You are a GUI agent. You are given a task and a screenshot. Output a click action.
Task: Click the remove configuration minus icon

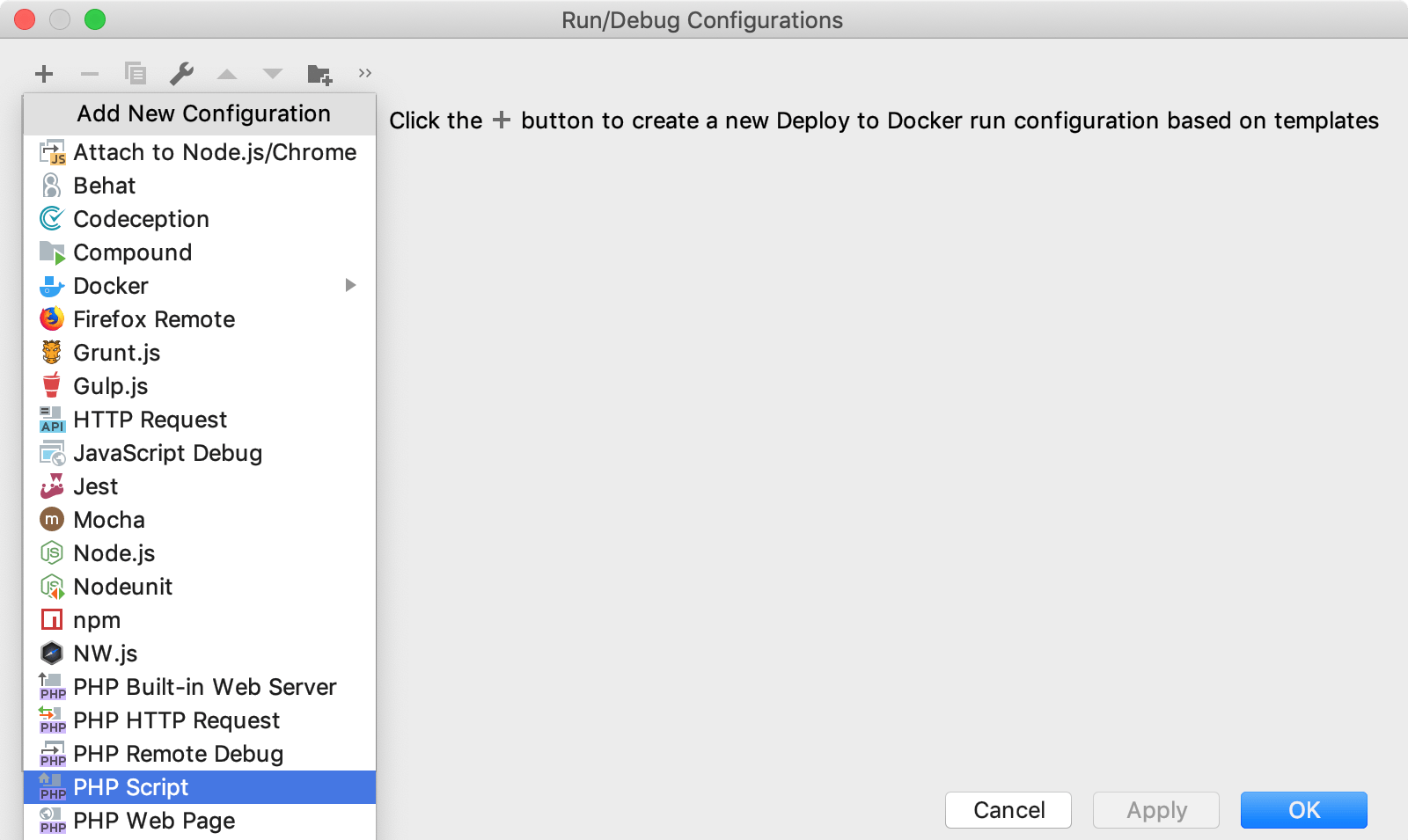click(x=89, y=74)
